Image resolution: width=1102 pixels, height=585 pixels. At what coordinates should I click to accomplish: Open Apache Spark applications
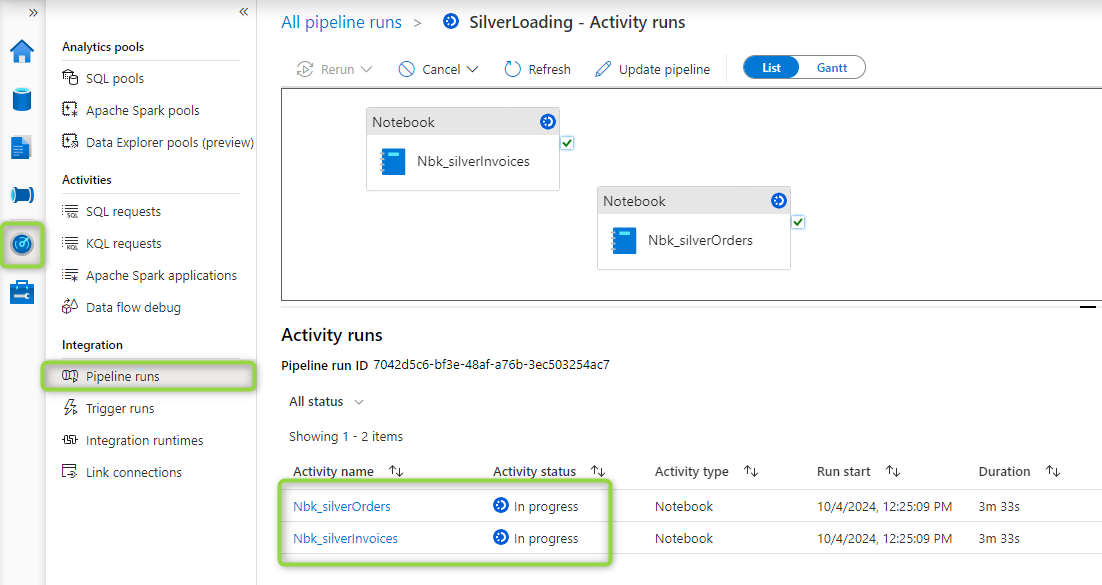click(161, 276)
